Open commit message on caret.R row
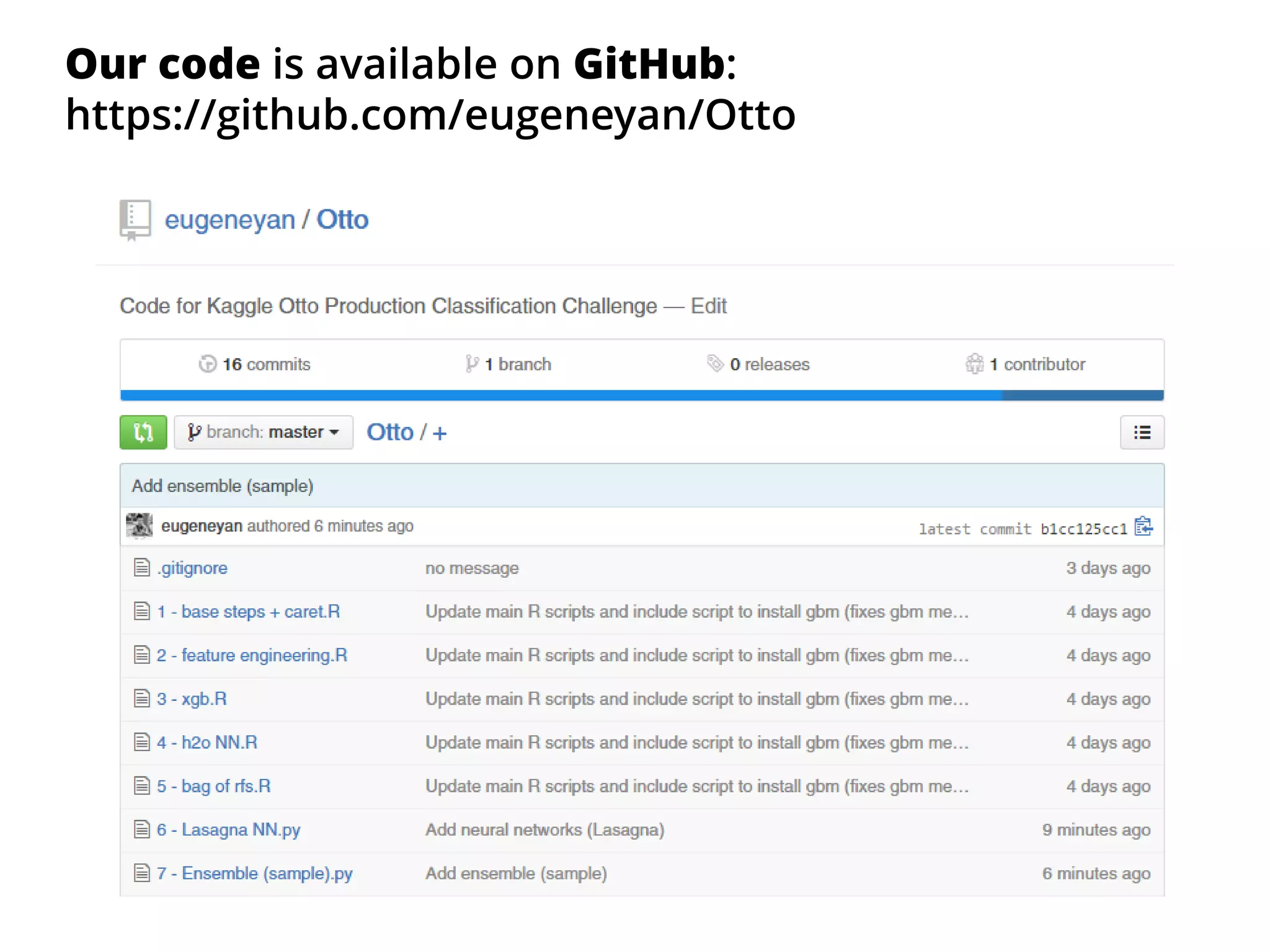The height and width of the screenshot is (952, 1270). [x=697, y=612]
